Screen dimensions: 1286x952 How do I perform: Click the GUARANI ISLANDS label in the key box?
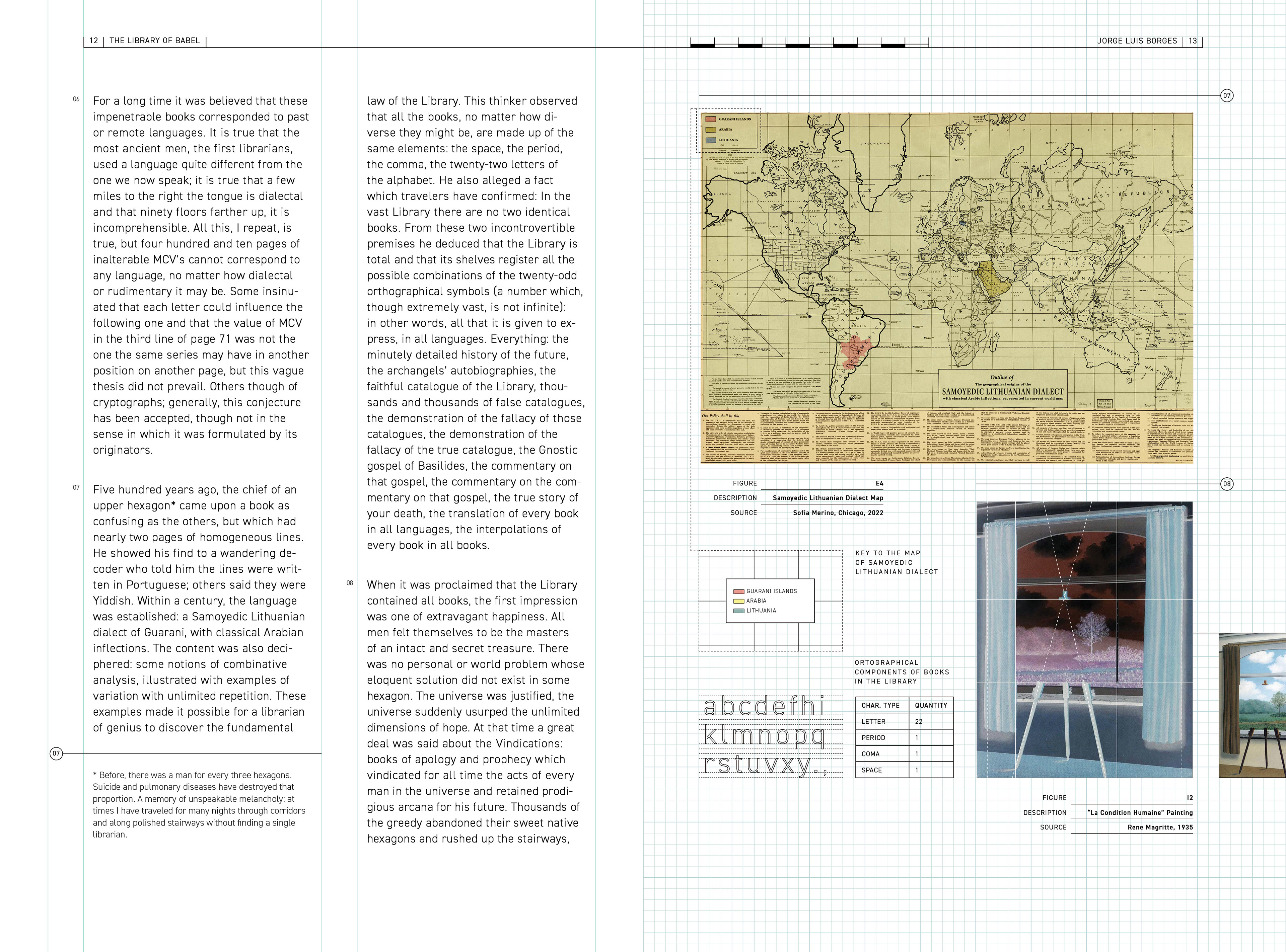pos(771,591)
